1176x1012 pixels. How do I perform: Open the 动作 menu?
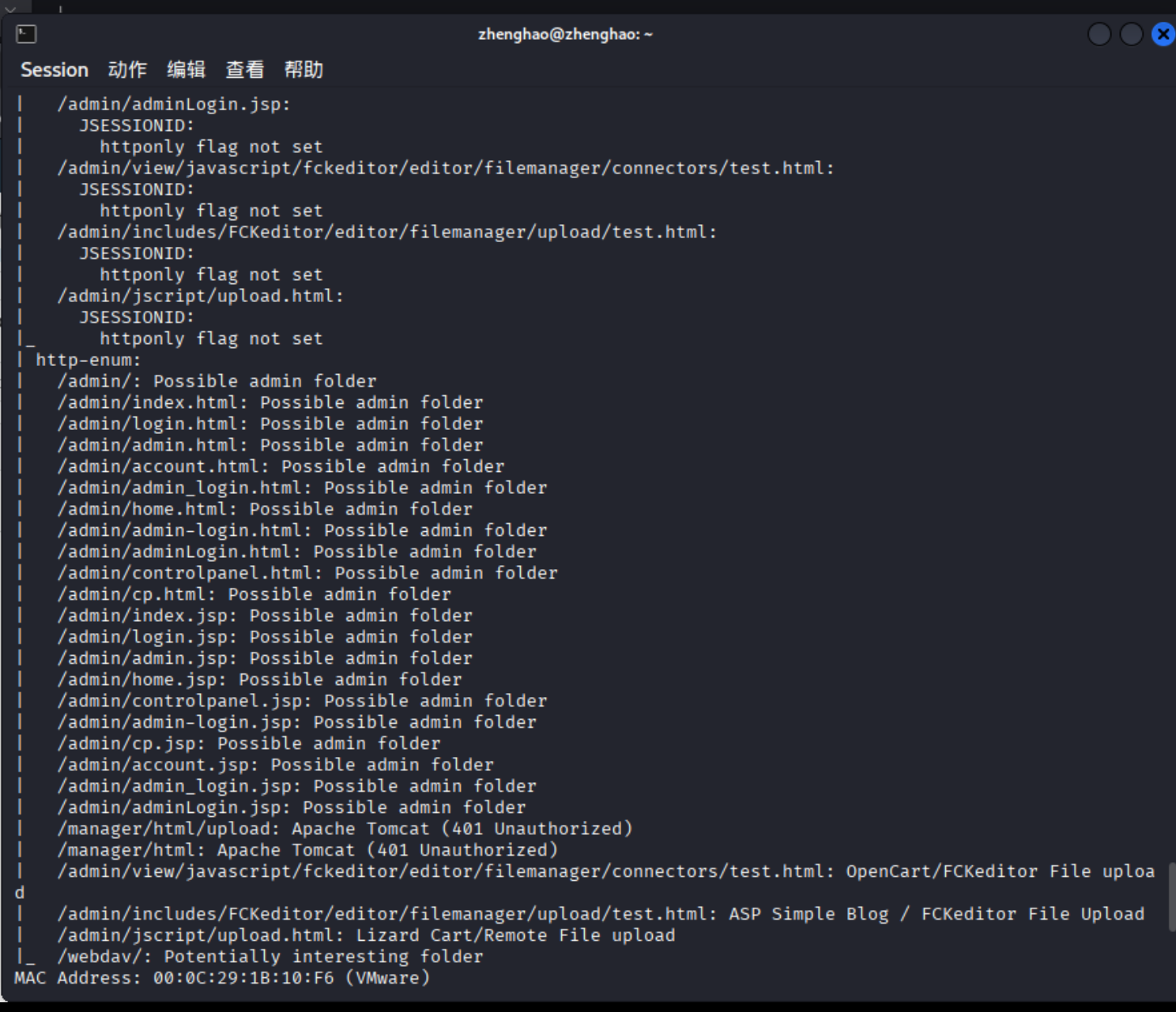[x=127, y=70]
